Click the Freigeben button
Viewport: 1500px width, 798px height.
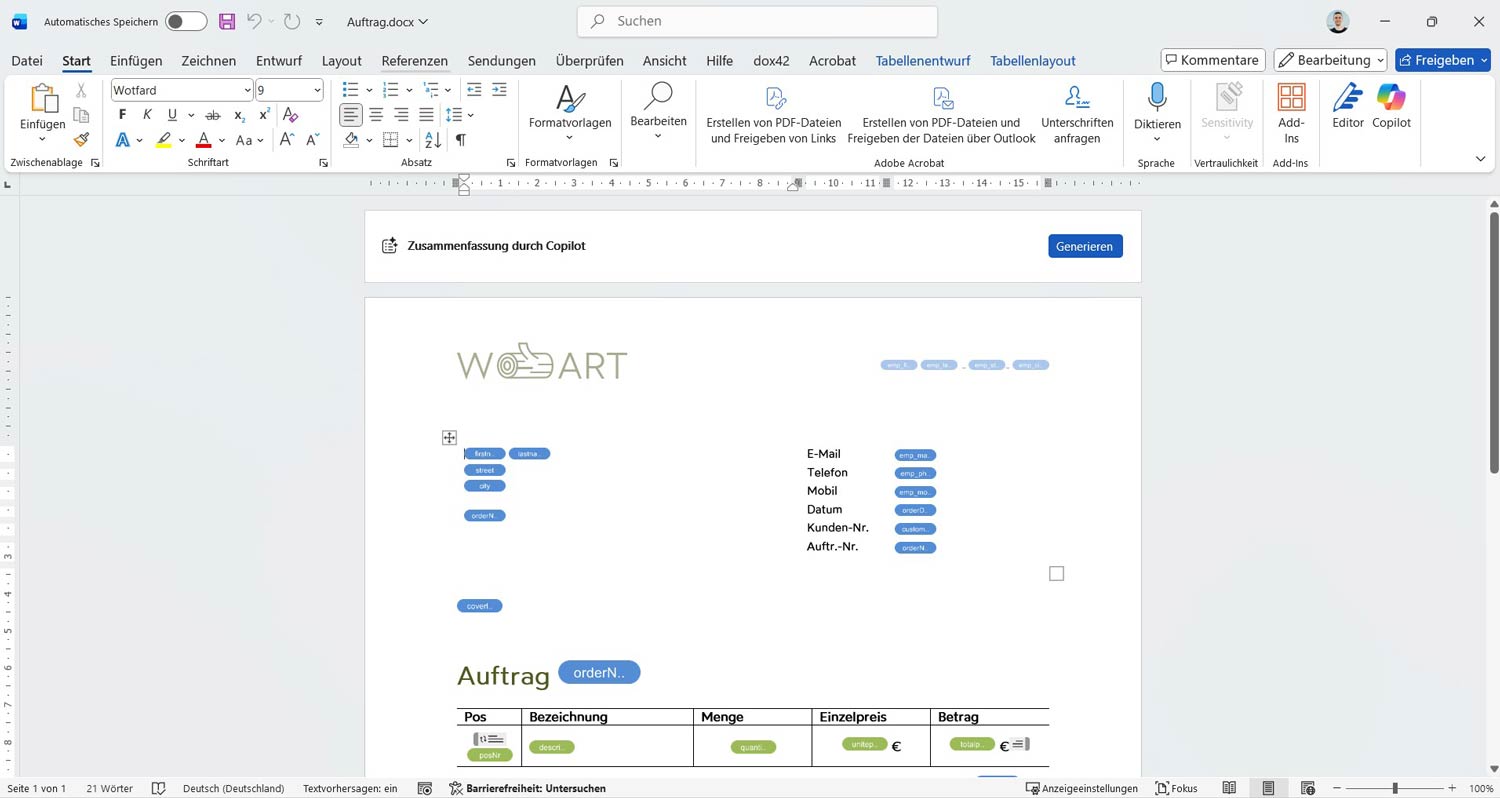tap(1443, 60)
